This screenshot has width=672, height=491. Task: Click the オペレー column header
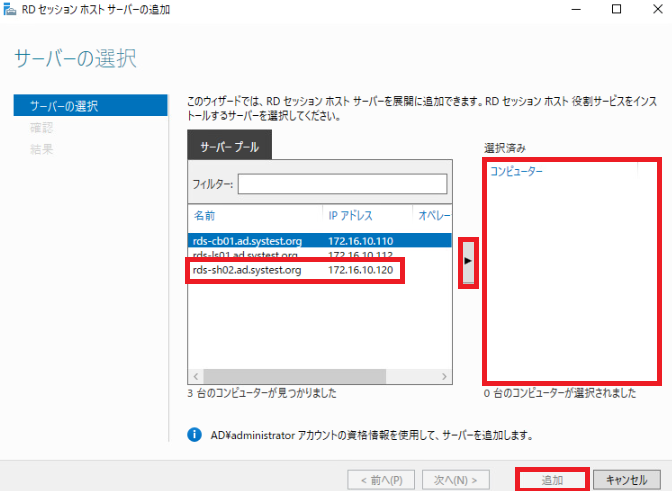[434, 215]
